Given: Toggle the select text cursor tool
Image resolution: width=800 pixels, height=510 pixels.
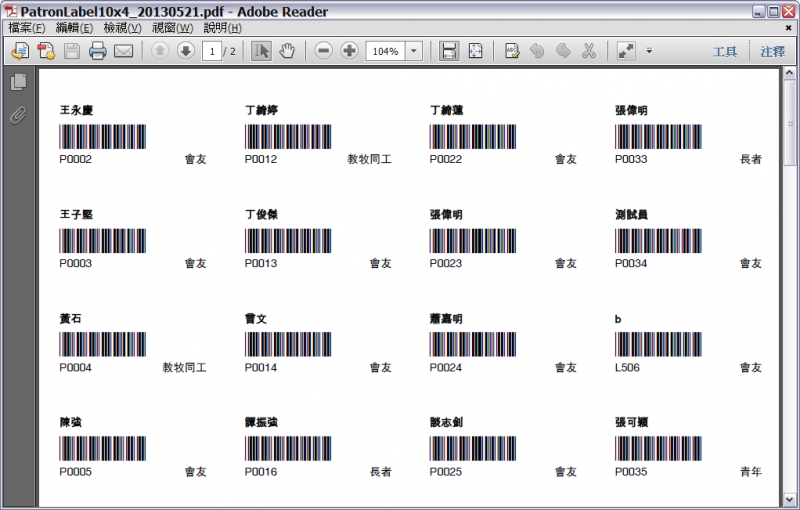Looking at the screenshot, I should pos(260,51).
